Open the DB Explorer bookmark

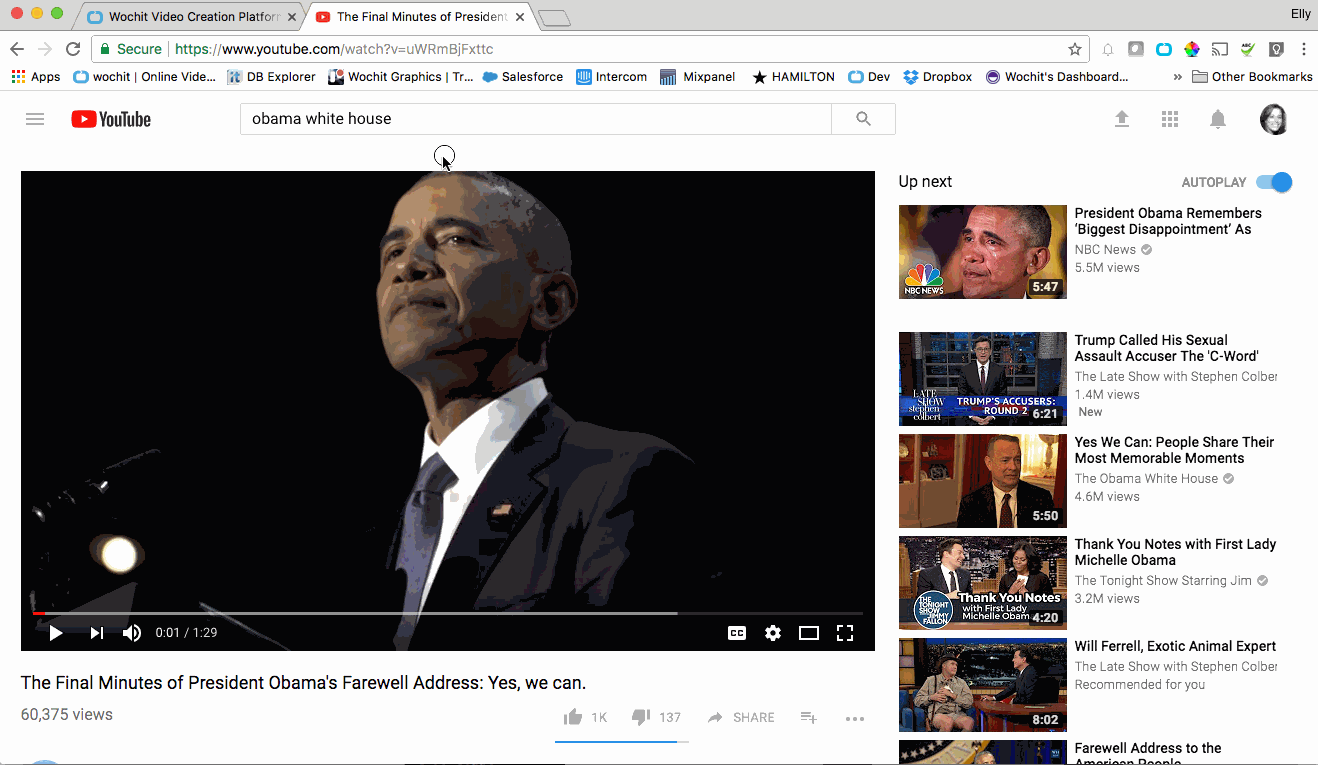[271, 77]
